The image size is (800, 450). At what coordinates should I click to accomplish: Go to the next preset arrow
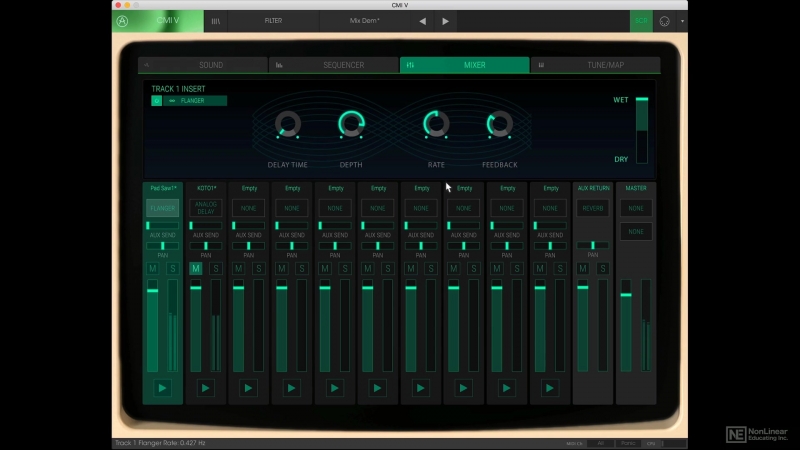pos(445,21)
